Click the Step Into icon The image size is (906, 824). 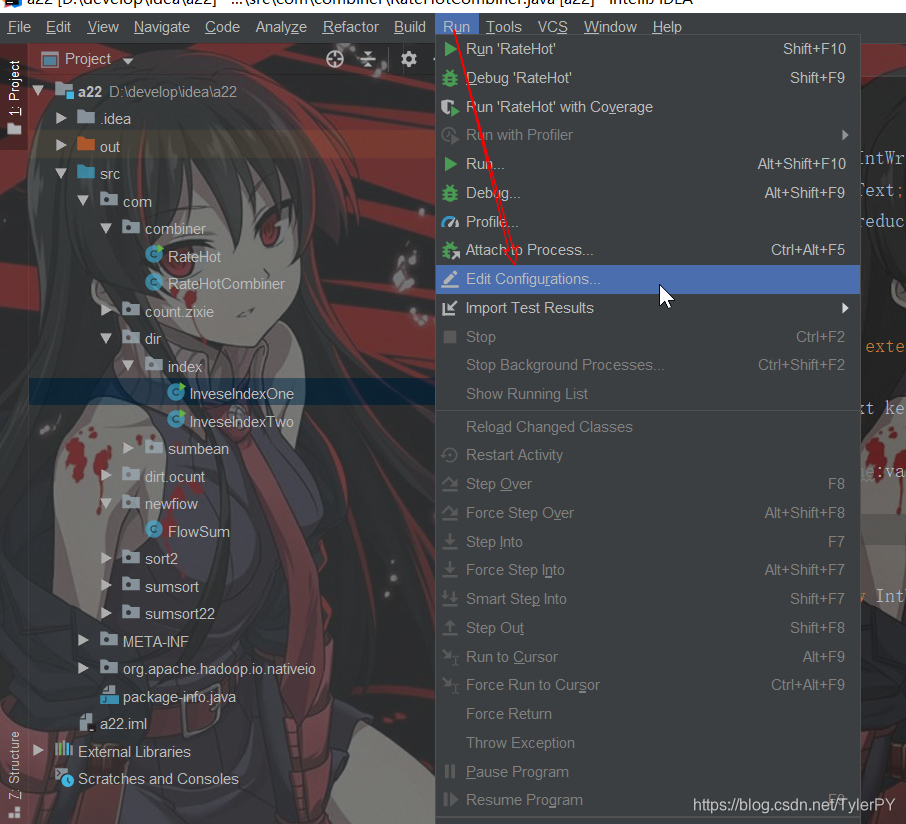450,541
